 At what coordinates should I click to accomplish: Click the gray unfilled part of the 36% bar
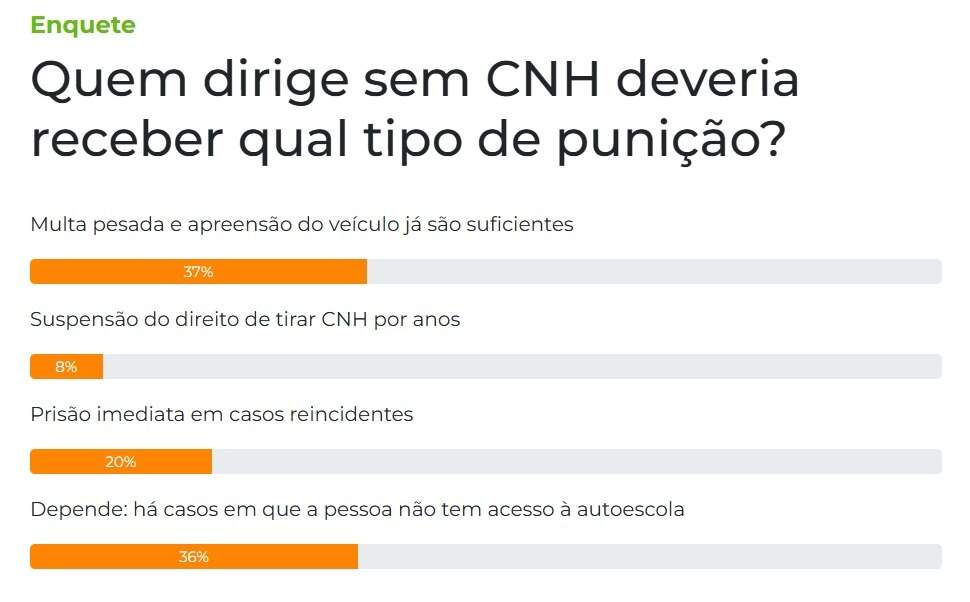click(650, 557)
